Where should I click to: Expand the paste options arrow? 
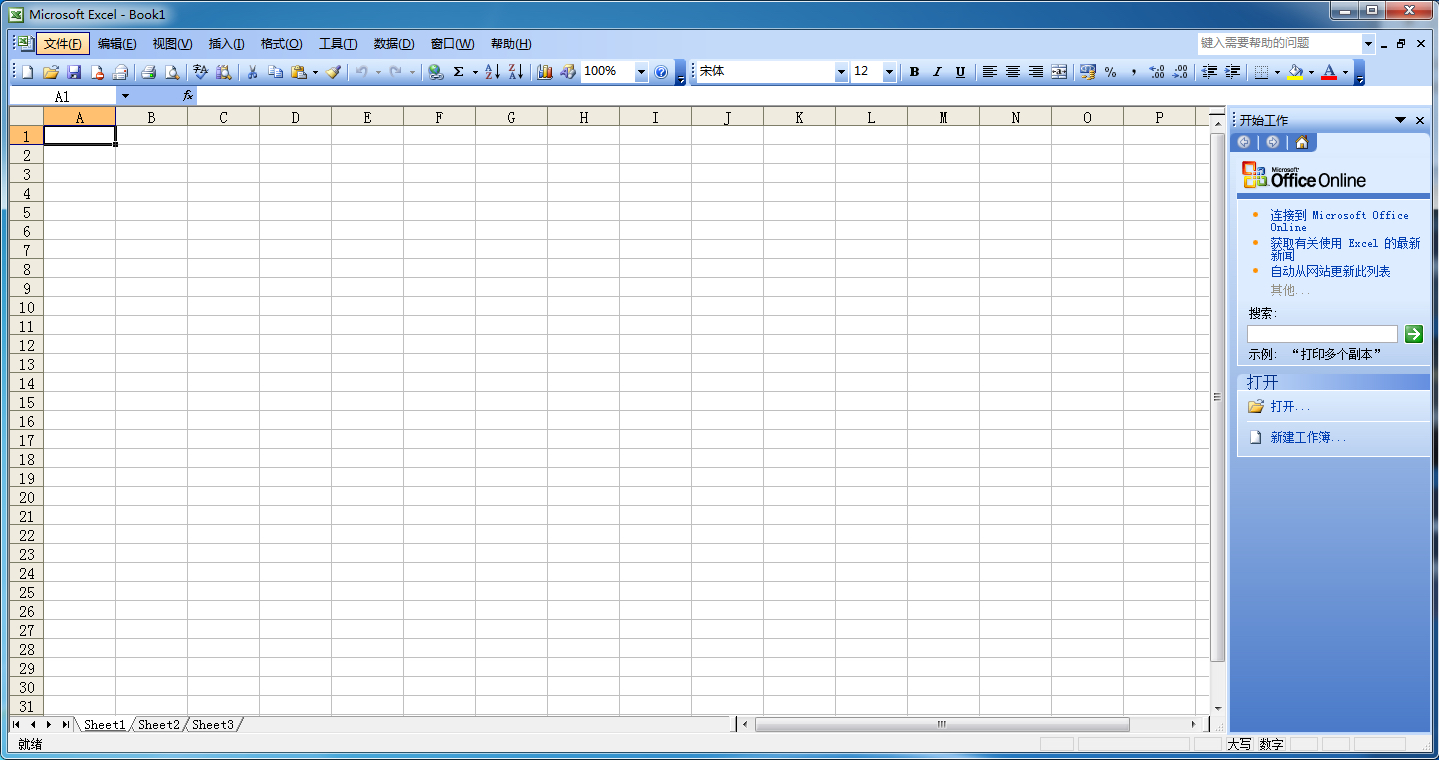(x=315, y=72)
